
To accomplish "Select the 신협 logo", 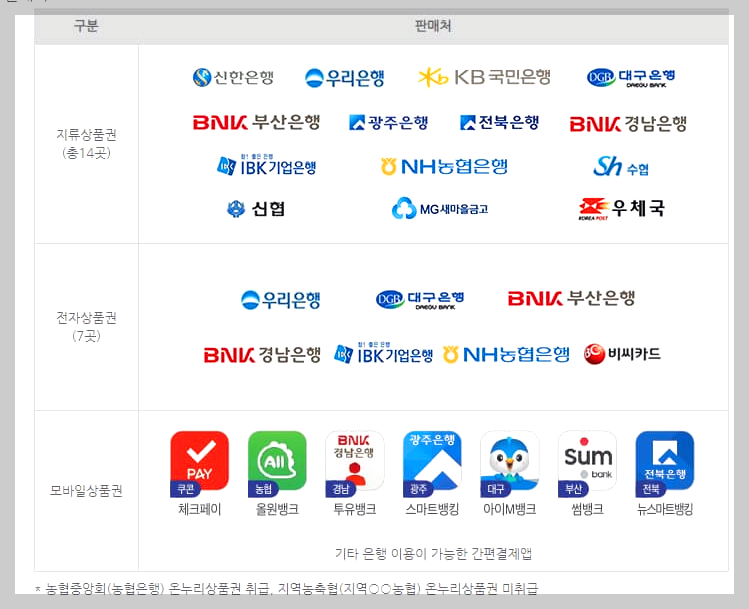I will tap(256, 209).
